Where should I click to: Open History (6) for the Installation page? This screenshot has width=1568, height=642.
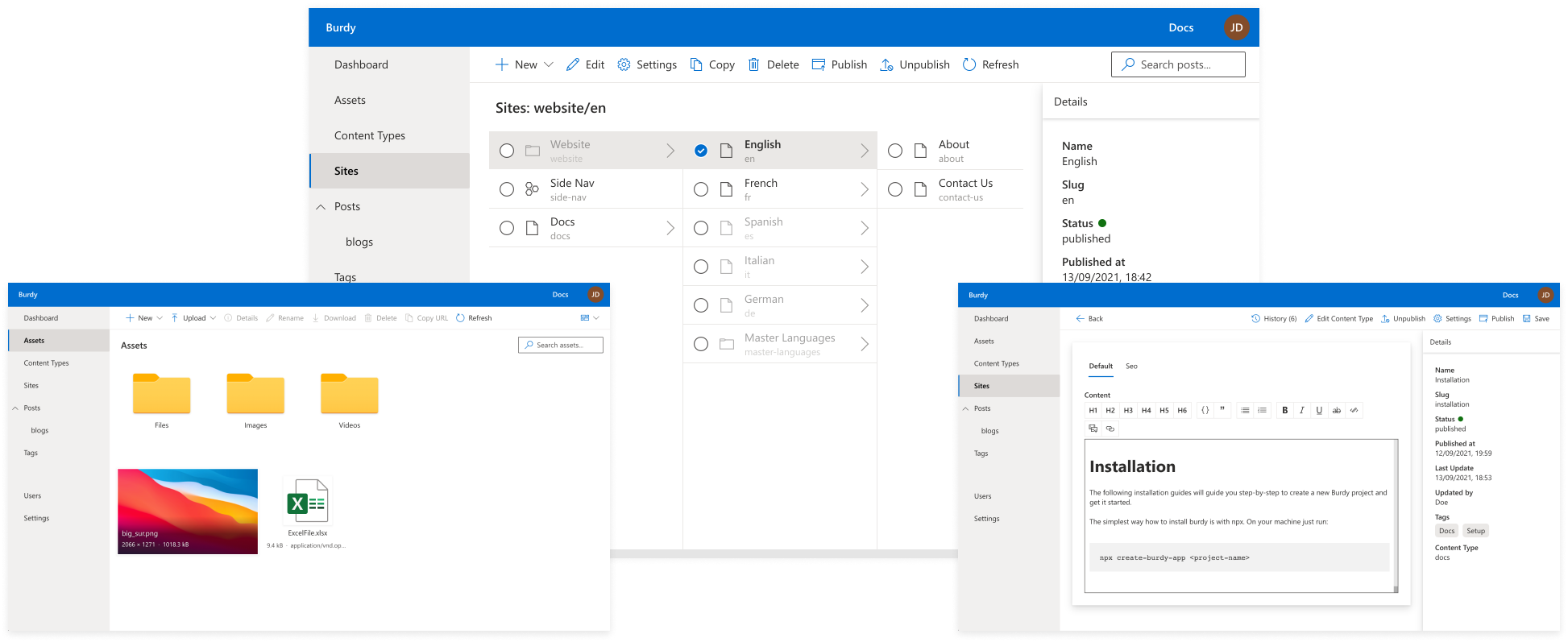pyautogui.click(x=1274, y=319)
